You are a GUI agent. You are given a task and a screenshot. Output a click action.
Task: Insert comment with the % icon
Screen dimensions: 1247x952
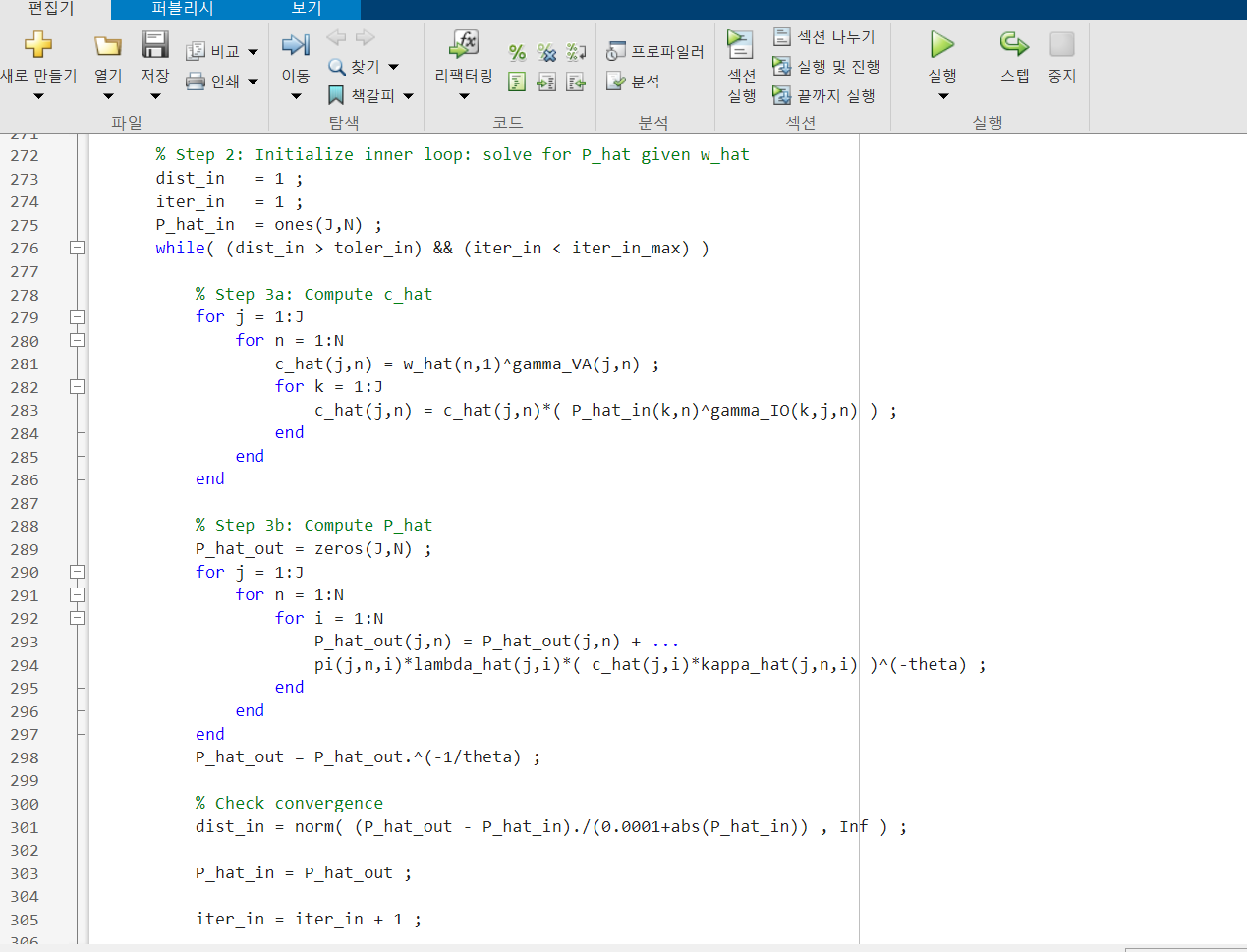[x=517, y=52]
